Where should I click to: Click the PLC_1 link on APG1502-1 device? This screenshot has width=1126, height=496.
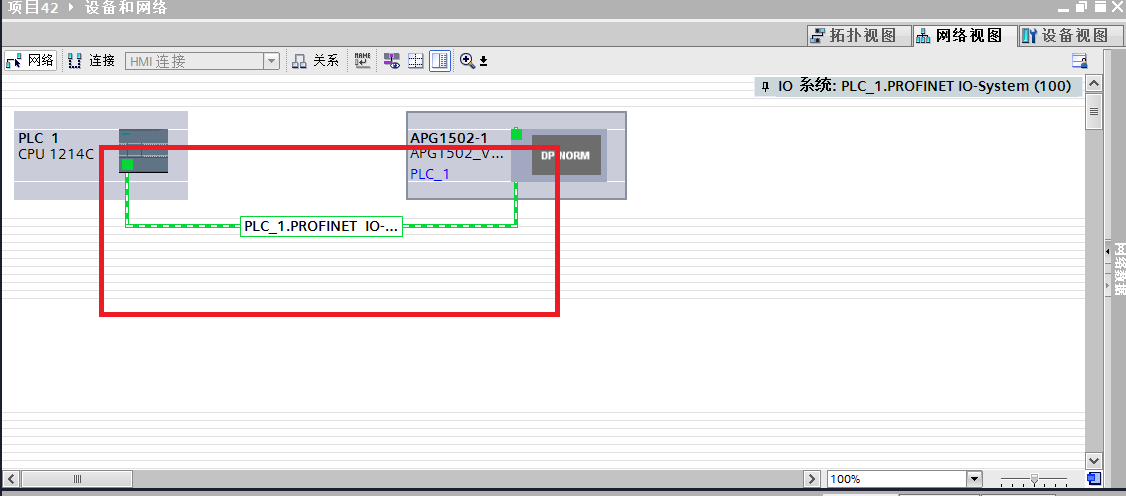tap(430, 174)
